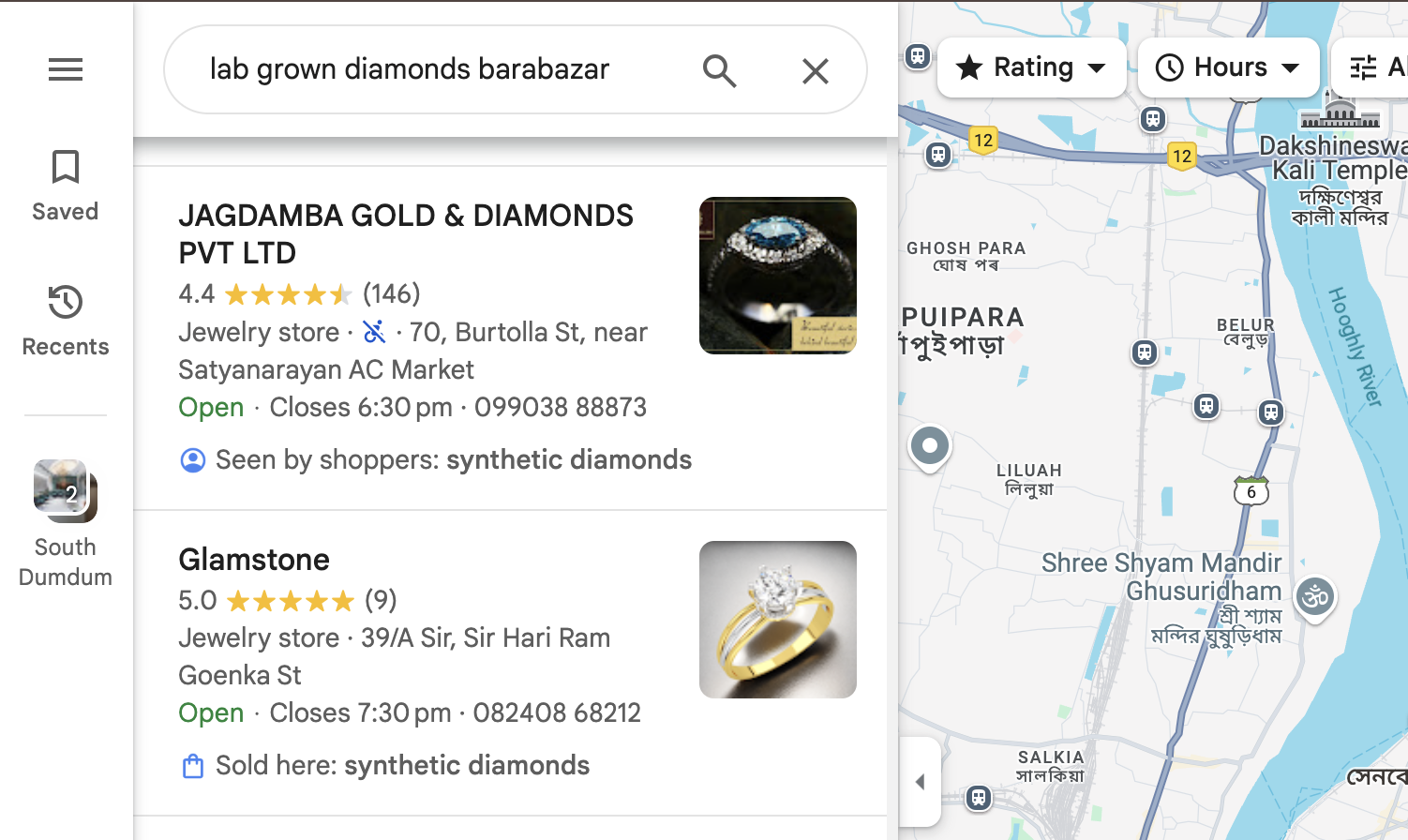The image size is (1408, 840).
Task: Collapse the side panel arrow
Action: 920,782
